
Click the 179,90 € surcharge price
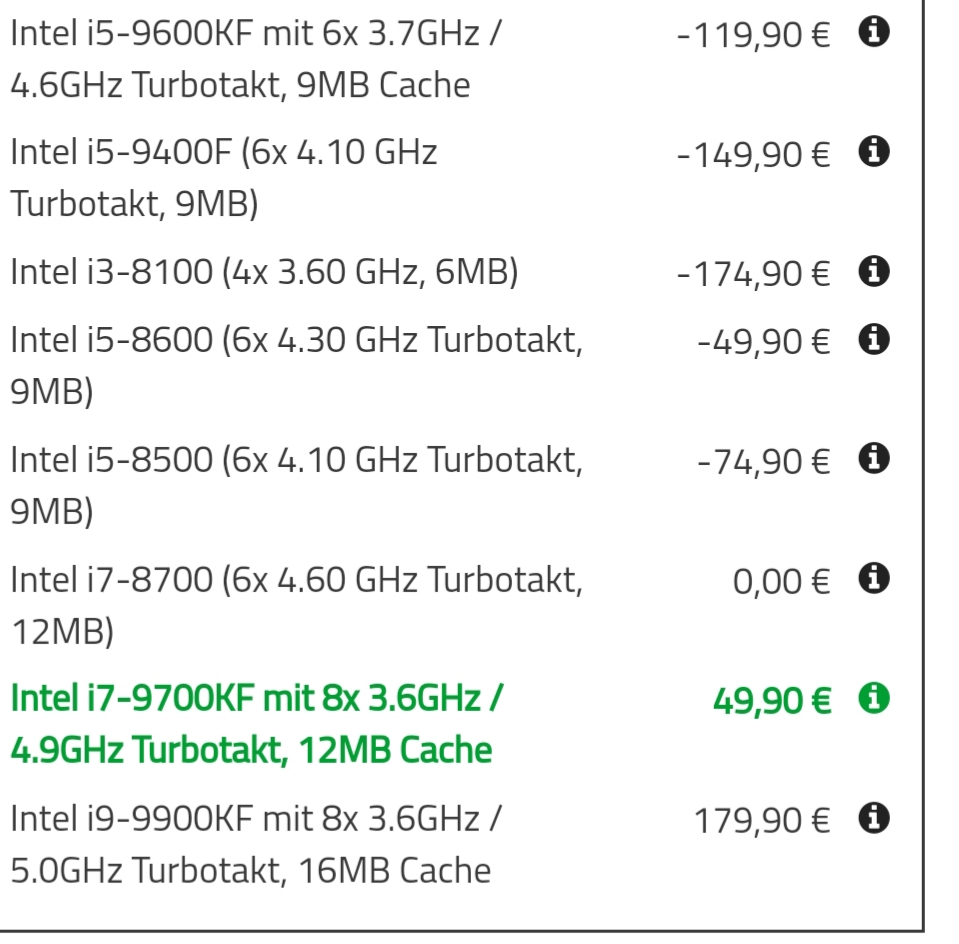pyautogui.click(x=762, y=820)
